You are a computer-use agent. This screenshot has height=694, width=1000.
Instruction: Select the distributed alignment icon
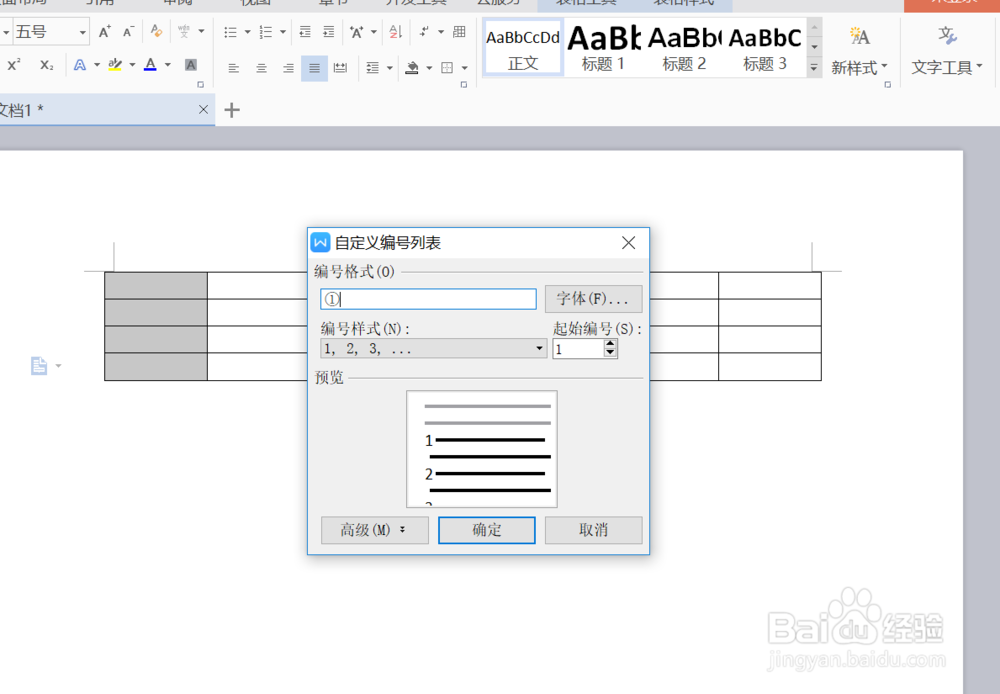pyautogui.click(x=340, y=68)
